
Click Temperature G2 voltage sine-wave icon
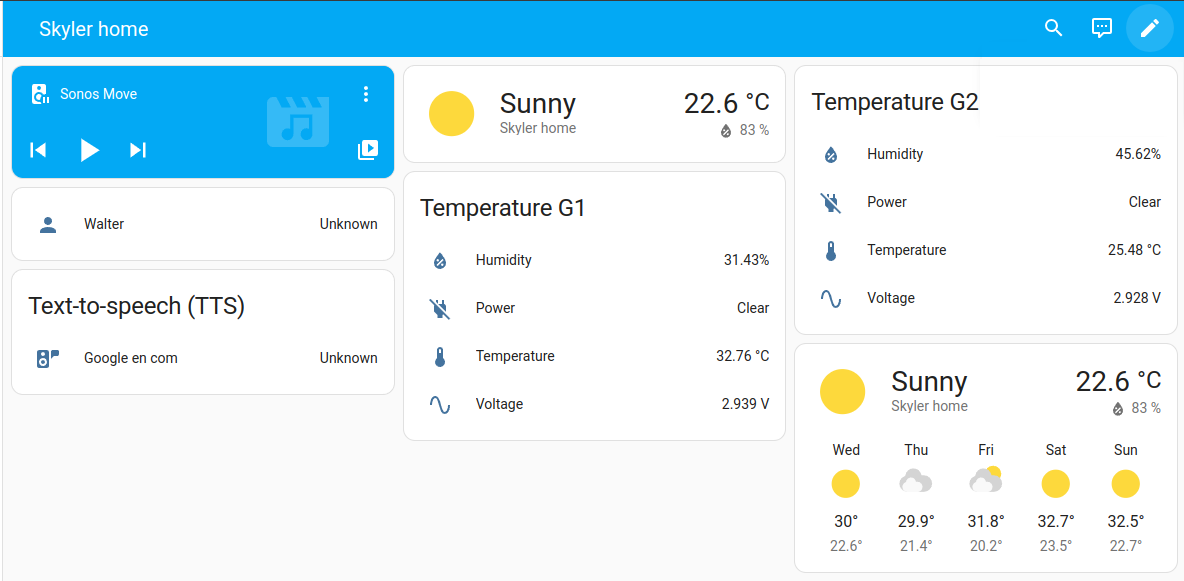click(x=831, y=298)
